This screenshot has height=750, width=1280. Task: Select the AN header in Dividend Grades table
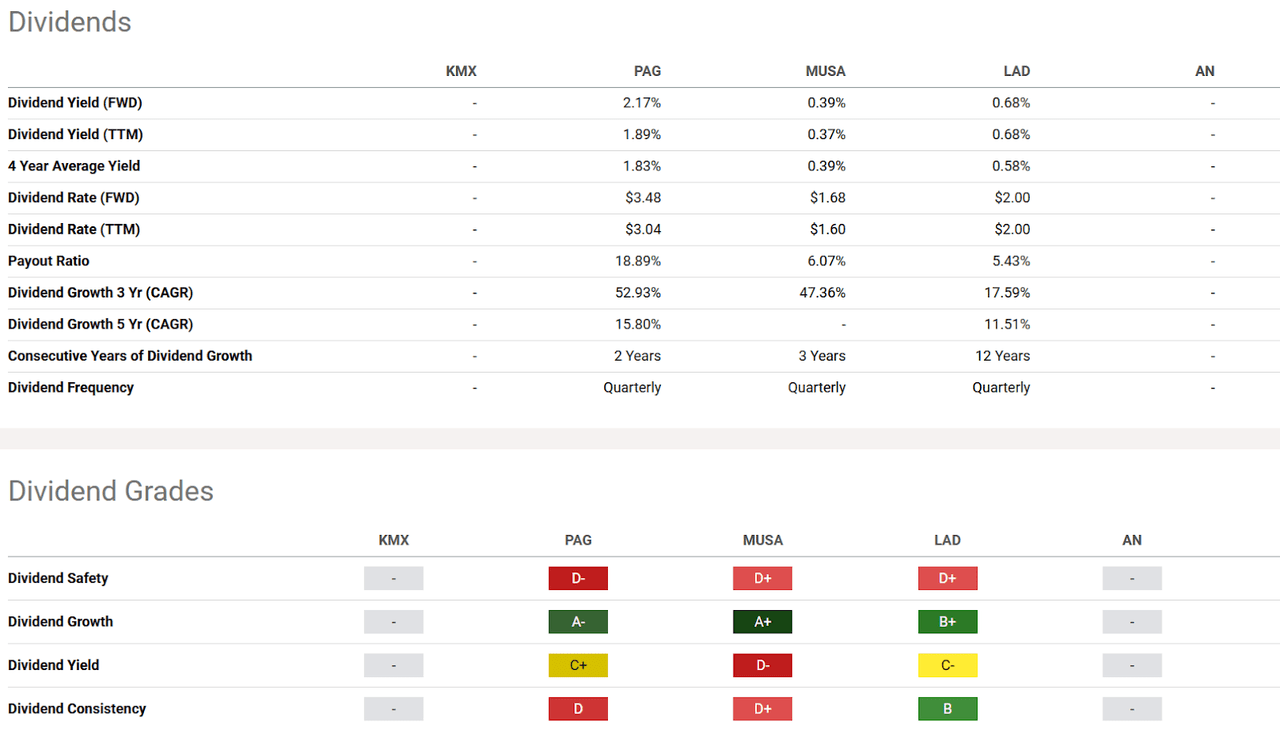1132,540
